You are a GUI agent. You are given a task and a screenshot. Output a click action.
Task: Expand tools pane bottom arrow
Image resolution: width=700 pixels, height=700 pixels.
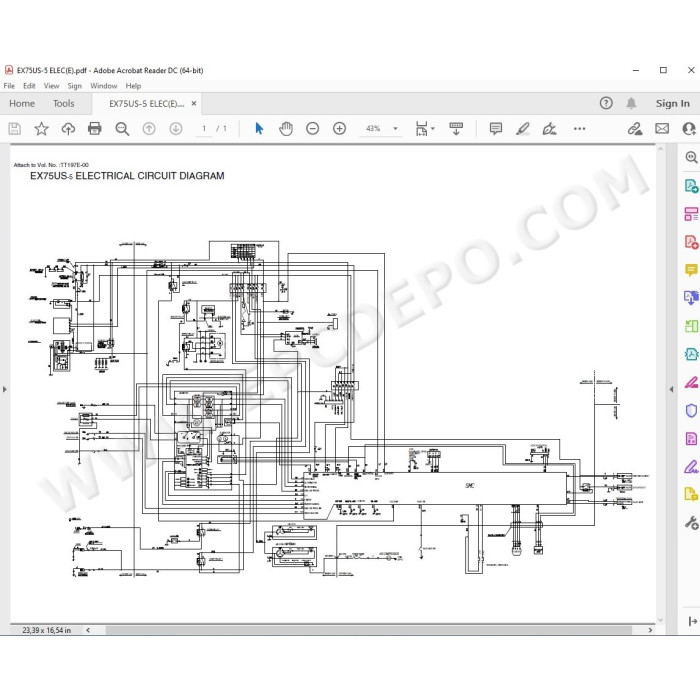pyautogui.click(x=692, y=621)
